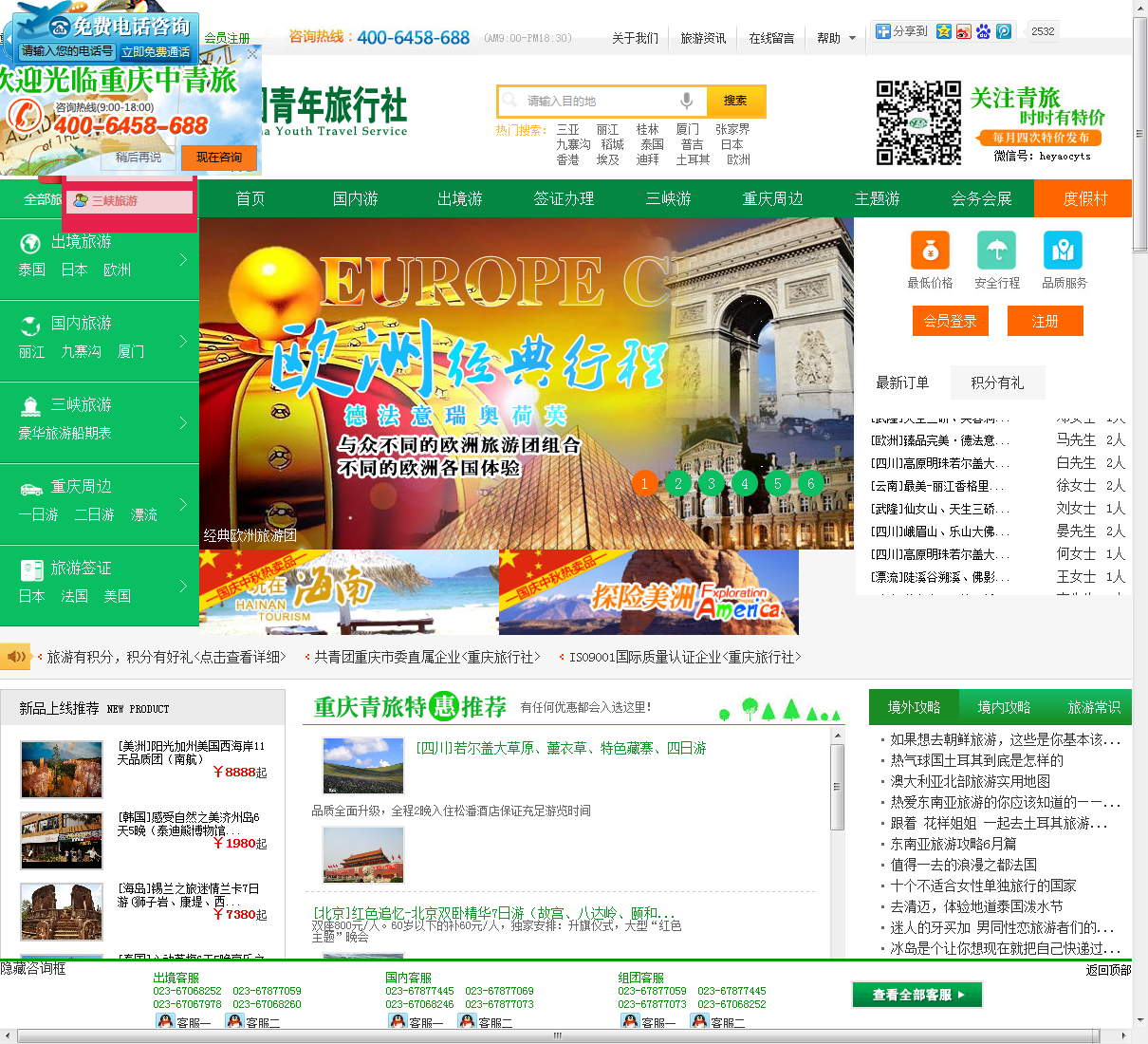Click the magnifier icon in search box
The image size is (1148, 1044).
tap(510, 101)
